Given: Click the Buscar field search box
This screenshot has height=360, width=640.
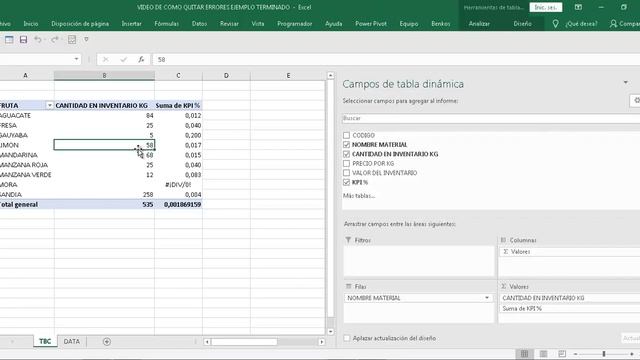Looking at the screenshot, I should [x=491, y=118].
